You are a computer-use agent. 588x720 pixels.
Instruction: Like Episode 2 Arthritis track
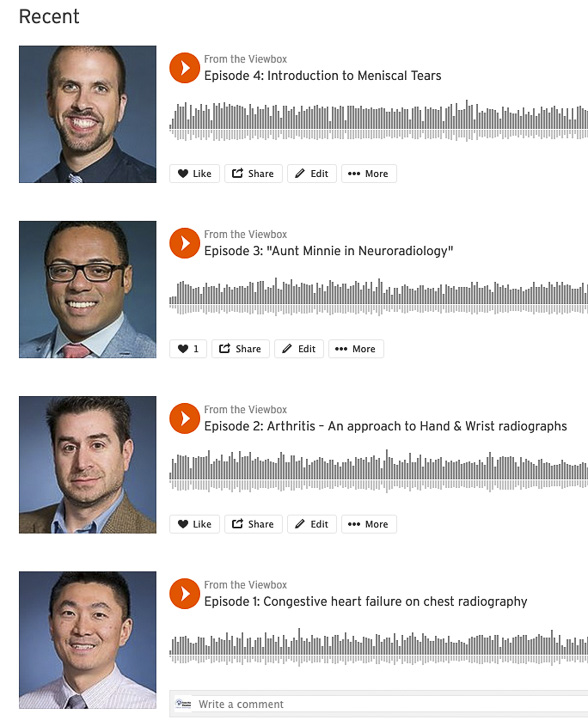pos(195,524)
